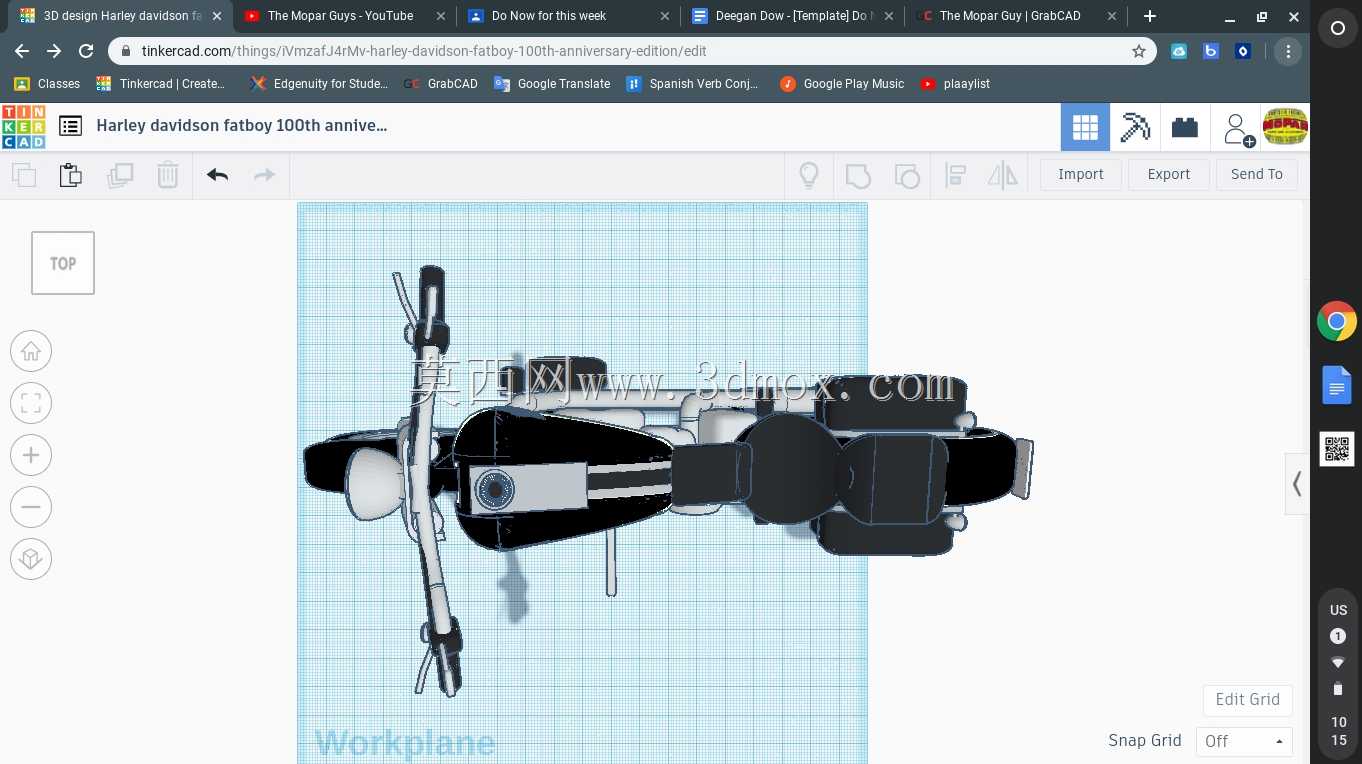The image size is (1362, 764).
Task: Click the Export button
Action: click(1168, 174)
